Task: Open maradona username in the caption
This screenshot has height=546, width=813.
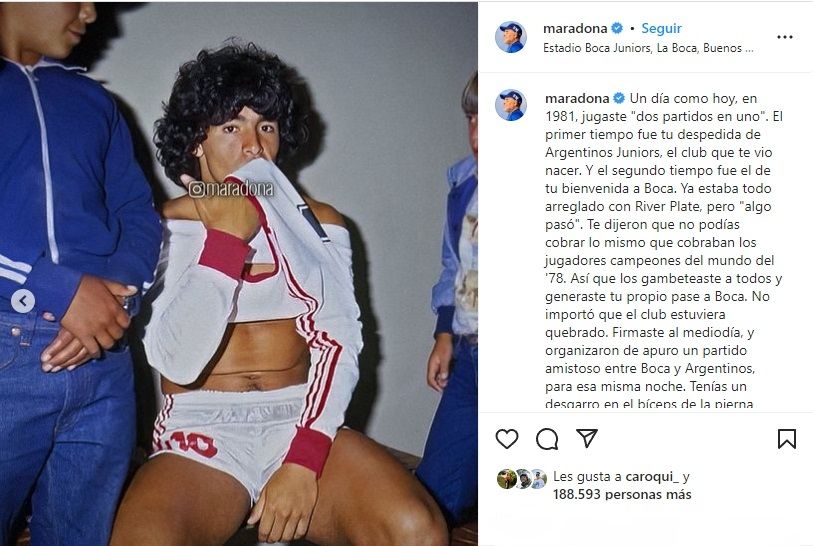Action: [577, 99]
